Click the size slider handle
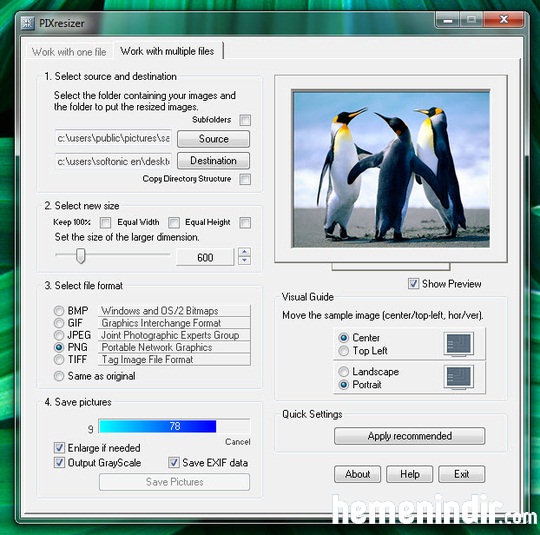This screenshot has height=535, width=540. coord(81,255)
